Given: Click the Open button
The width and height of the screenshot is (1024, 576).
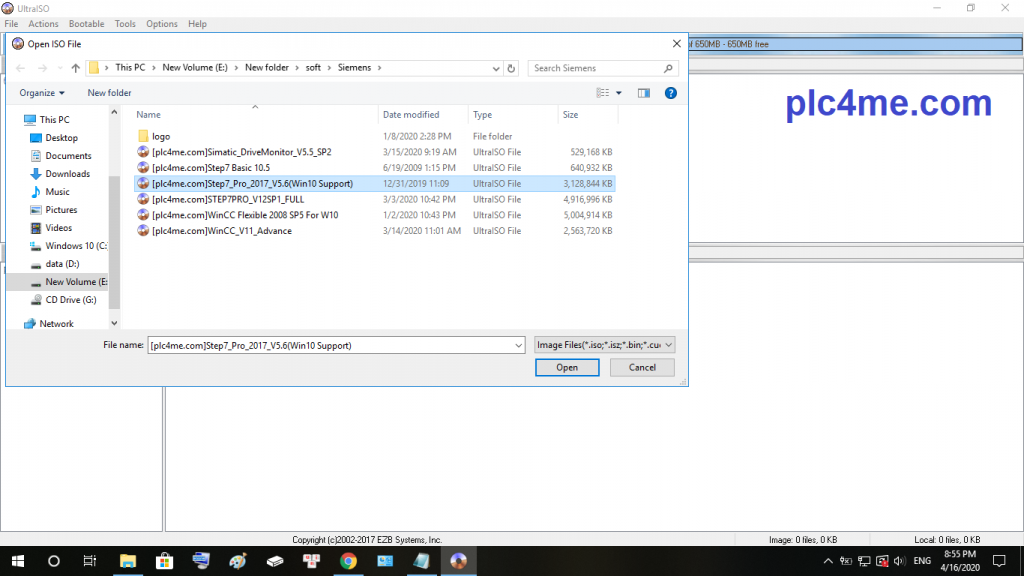Looking at the screenshot, I should (x=567, y=368).
